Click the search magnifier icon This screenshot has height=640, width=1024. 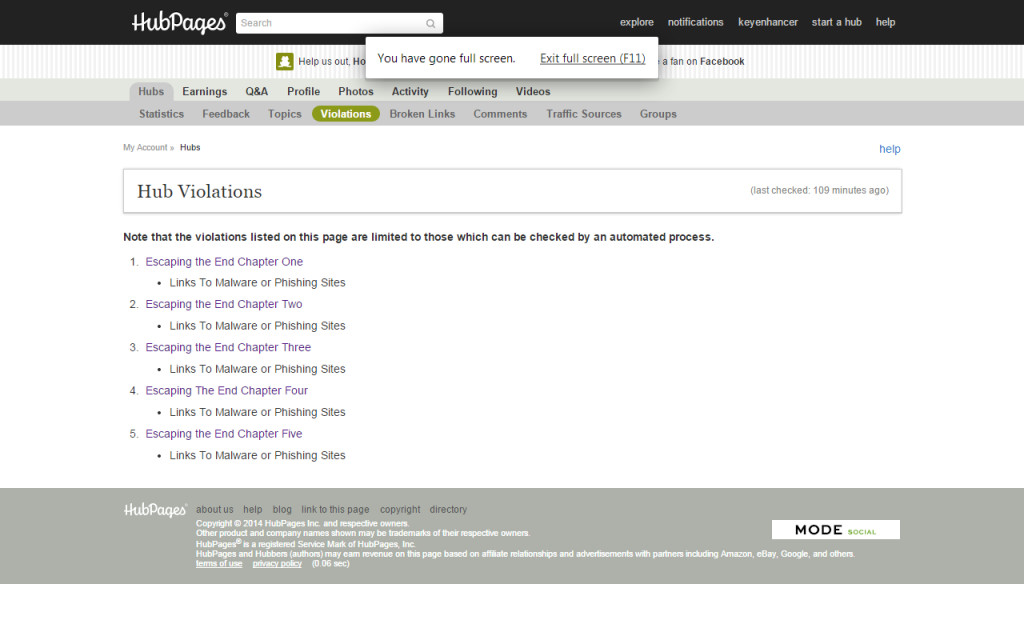pyautogui.click(x=430, y=24)
